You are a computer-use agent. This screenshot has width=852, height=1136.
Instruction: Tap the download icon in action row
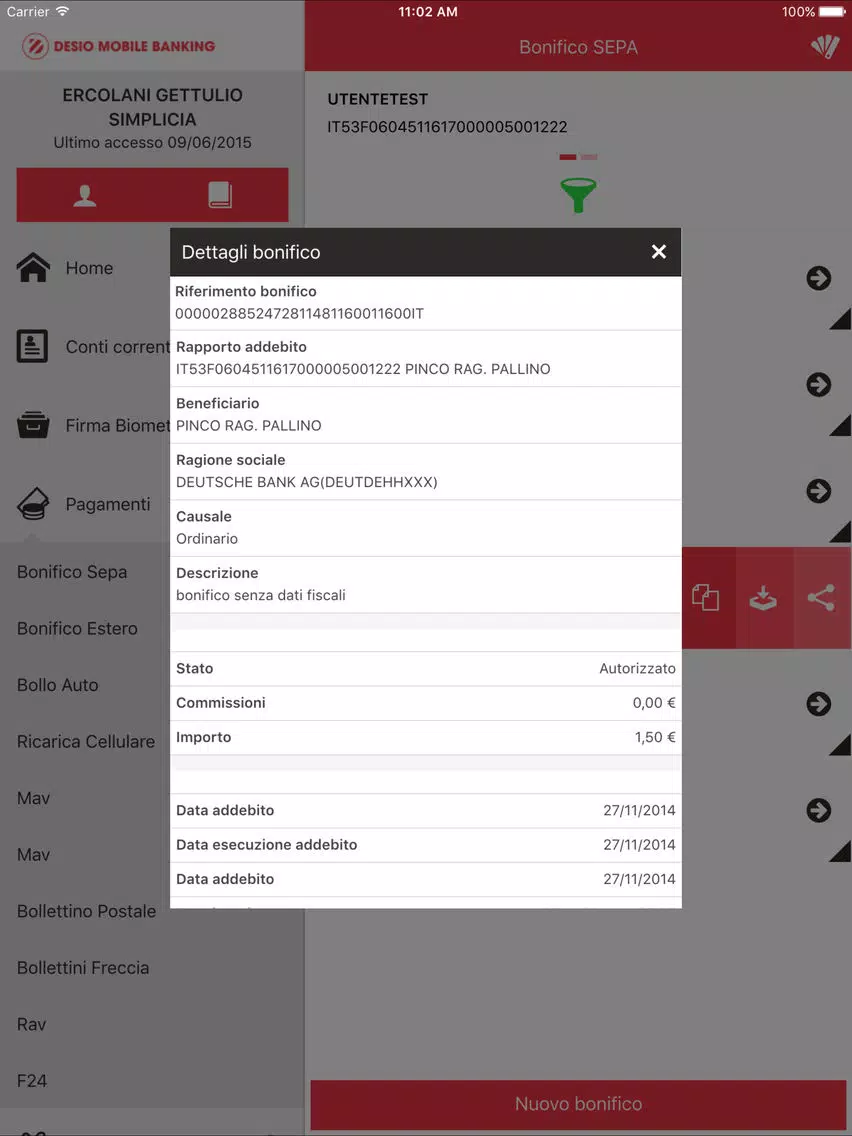pos(763,598)
